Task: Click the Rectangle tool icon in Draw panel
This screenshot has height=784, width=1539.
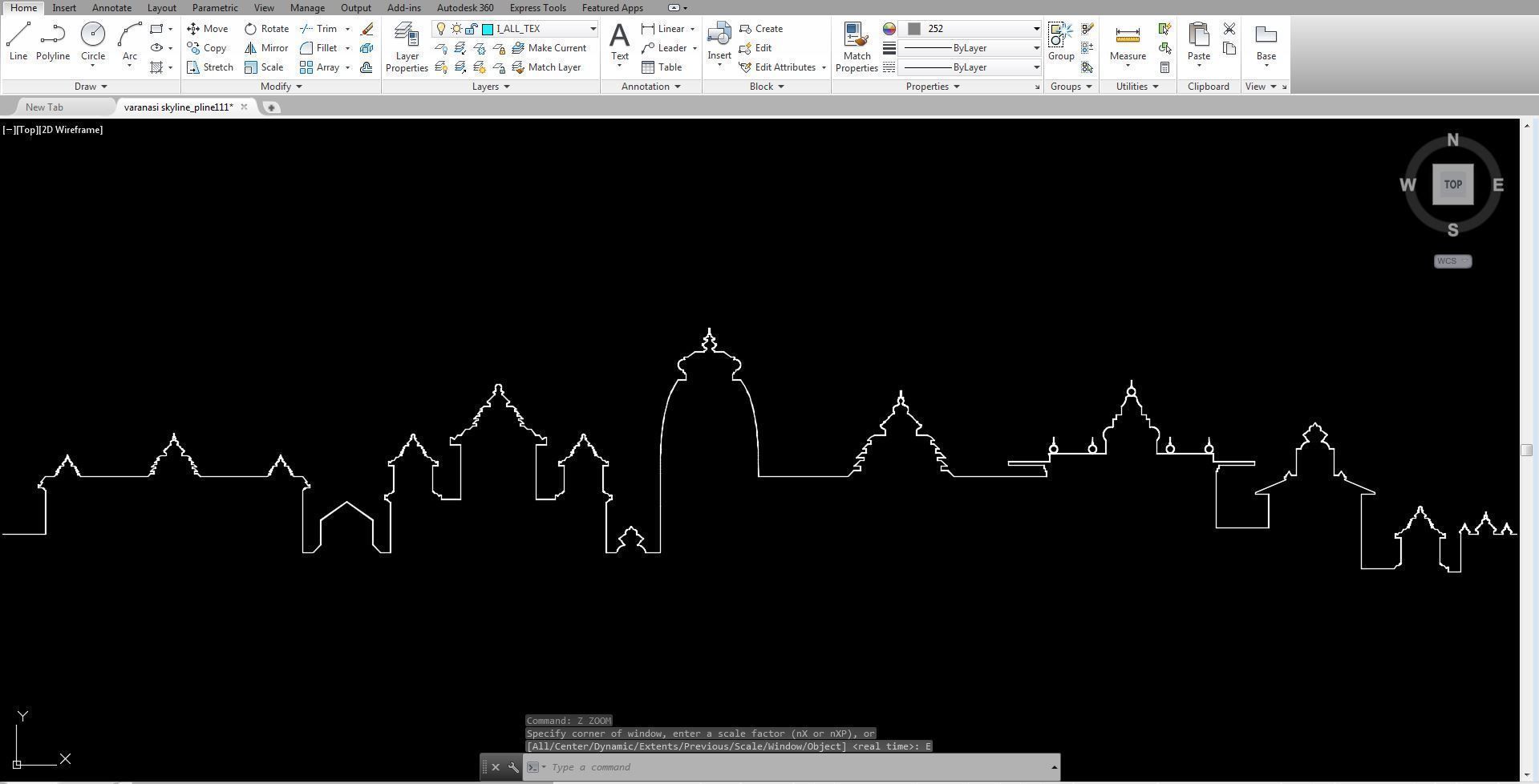Action: (x=156, y=29)
